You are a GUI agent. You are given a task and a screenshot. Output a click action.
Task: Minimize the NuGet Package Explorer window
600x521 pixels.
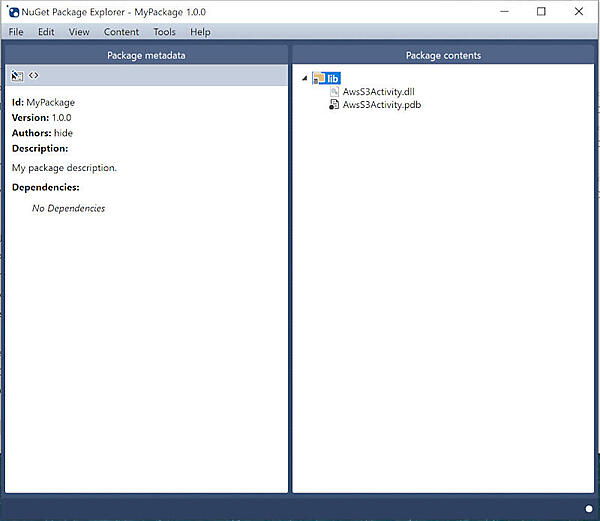504,11
